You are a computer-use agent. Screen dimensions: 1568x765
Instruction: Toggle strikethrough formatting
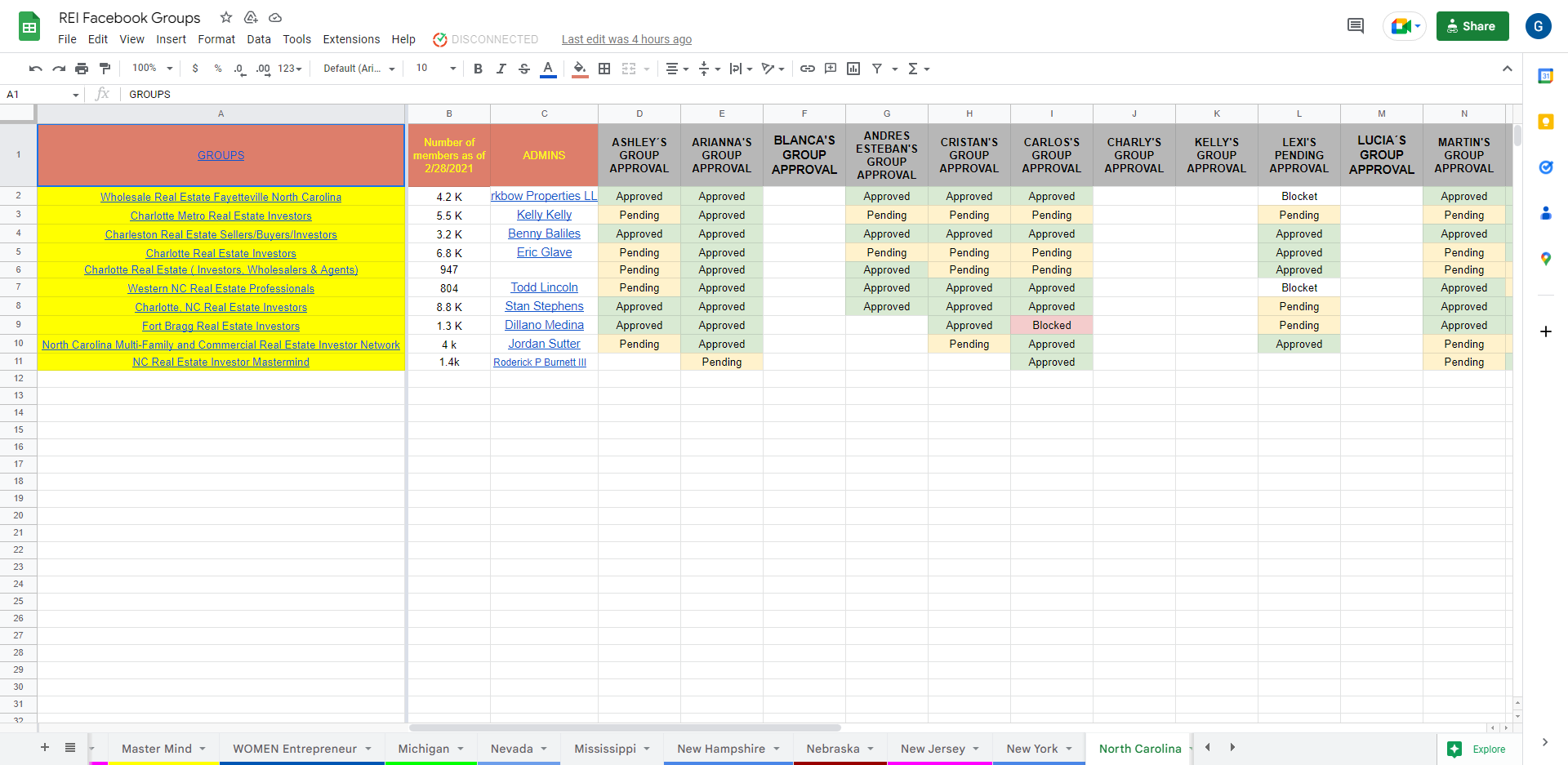[x=524, y=69]
